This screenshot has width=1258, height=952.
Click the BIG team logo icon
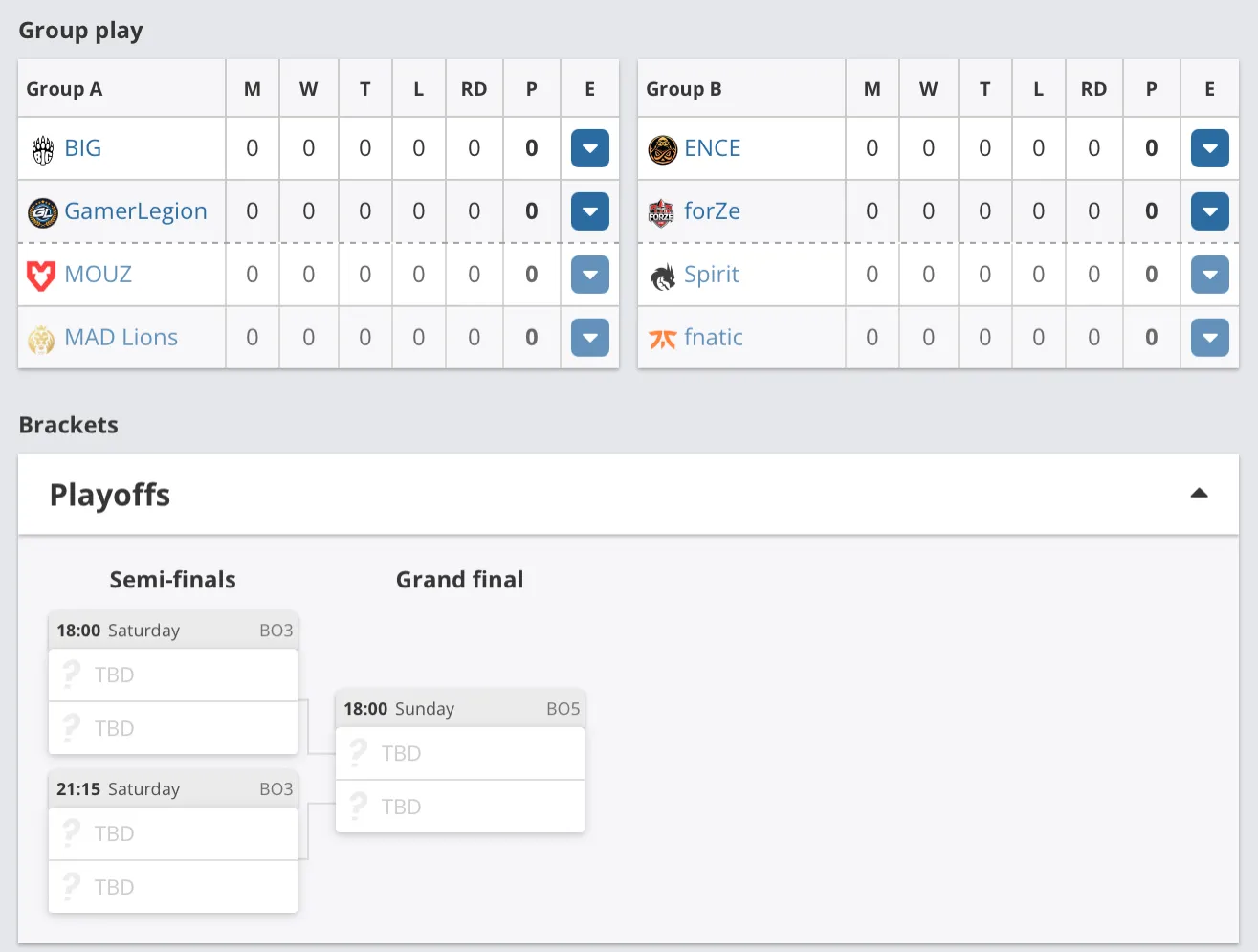[x=42, y=149]
